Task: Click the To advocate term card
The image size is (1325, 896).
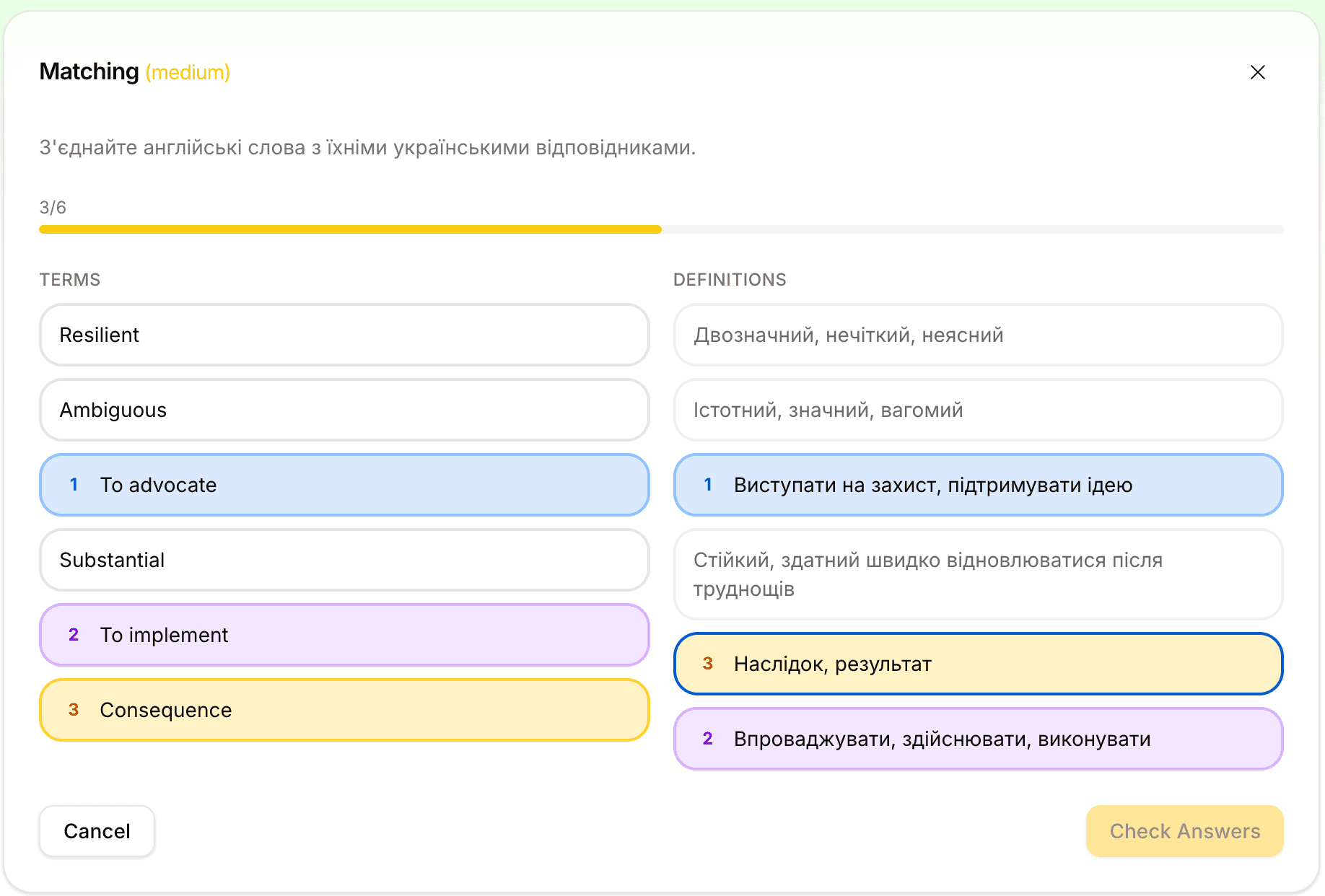Action: [x=344, y=485]
